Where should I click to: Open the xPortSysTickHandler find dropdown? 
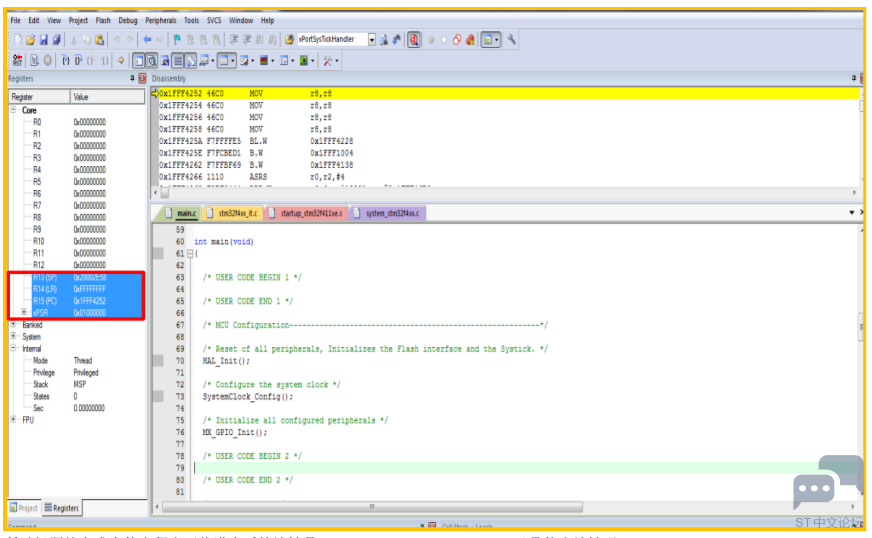pos(372,39)
